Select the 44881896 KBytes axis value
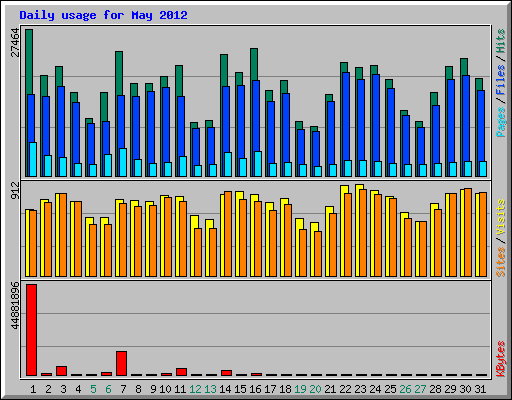This screenshot has height=400, width=512. (15, 306)
